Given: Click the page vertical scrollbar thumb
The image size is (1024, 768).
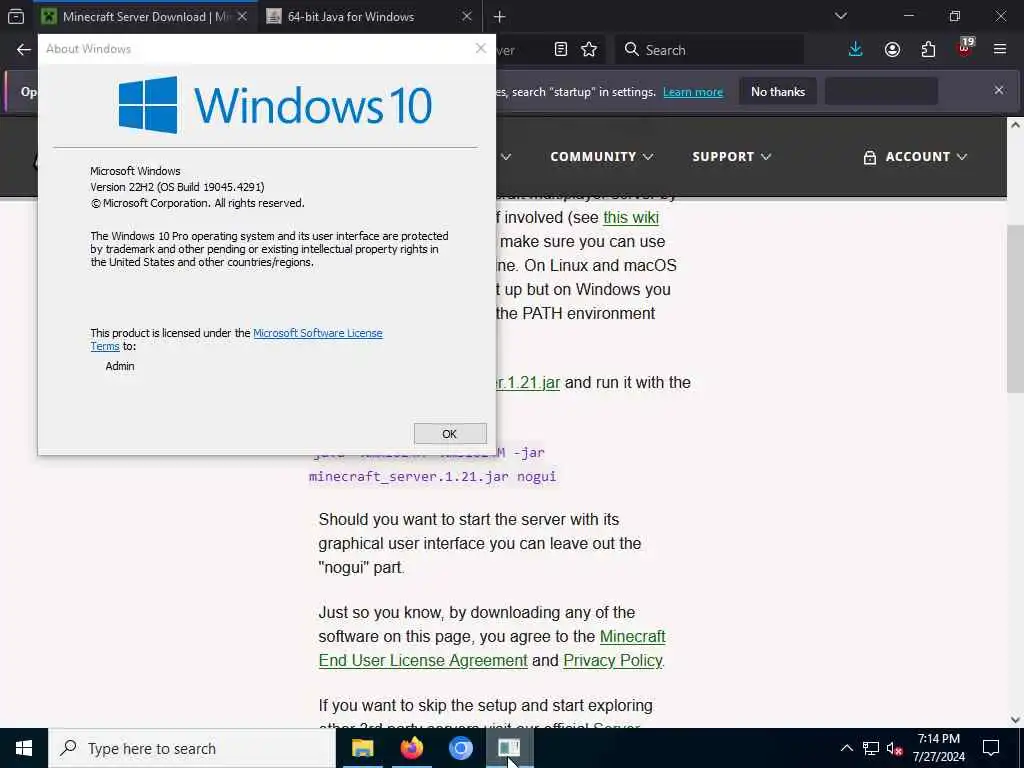Looking at the screenshot, I should point(1015,309).
